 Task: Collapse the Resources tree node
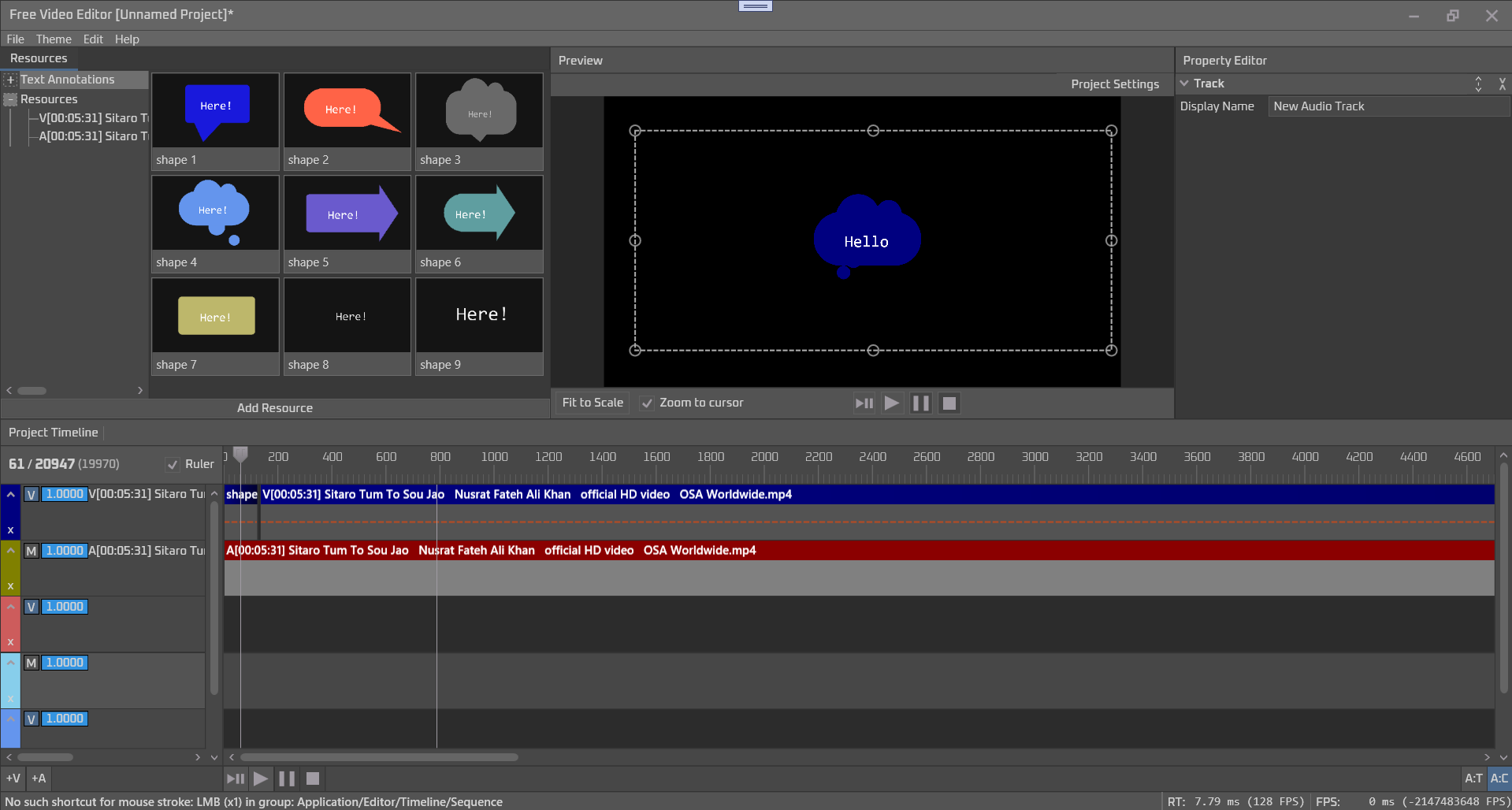click(10, 99)
